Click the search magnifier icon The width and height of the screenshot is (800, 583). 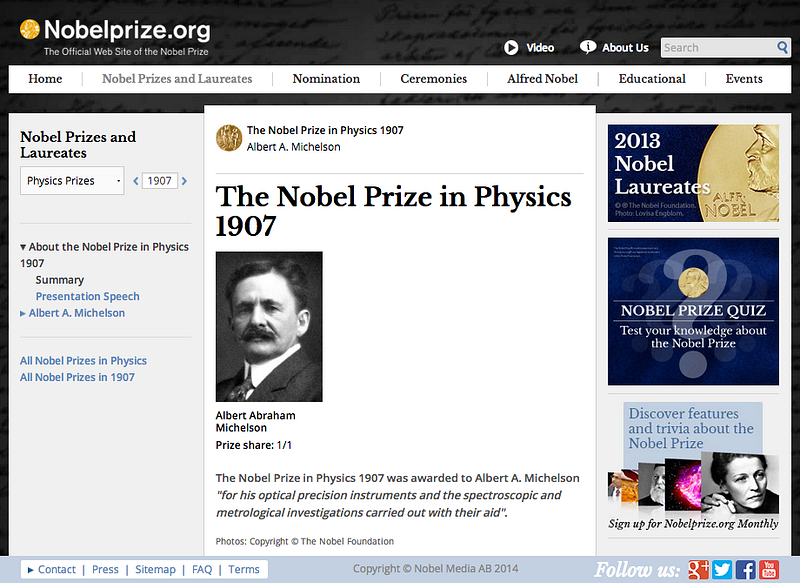pyautogui.click(x=782, y=47)
